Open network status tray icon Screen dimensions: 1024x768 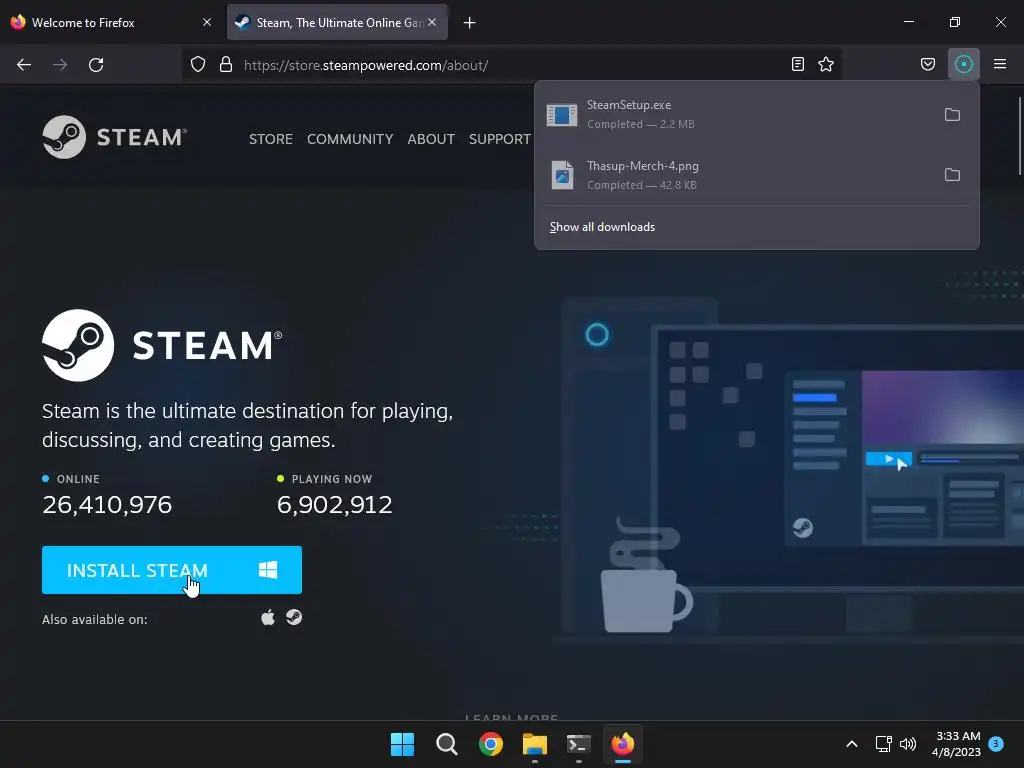[x=883, y=744]
